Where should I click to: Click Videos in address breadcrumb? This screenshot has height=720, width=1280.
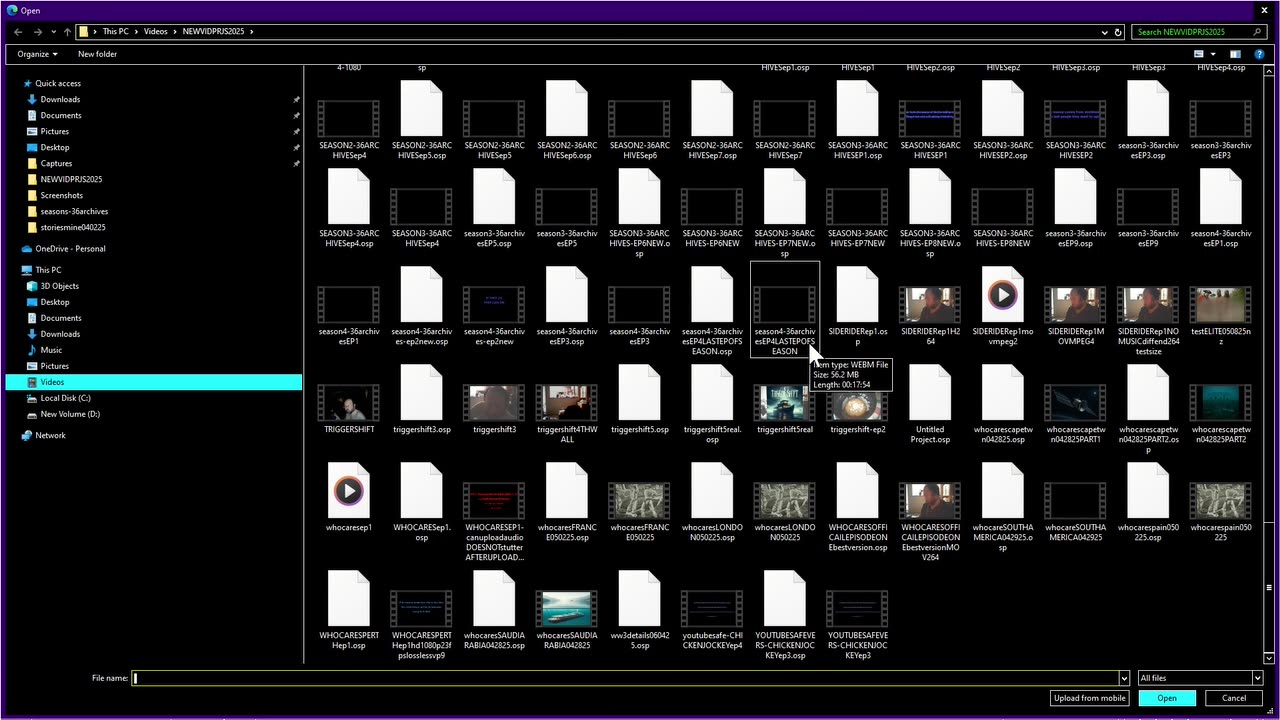(155, 32)
